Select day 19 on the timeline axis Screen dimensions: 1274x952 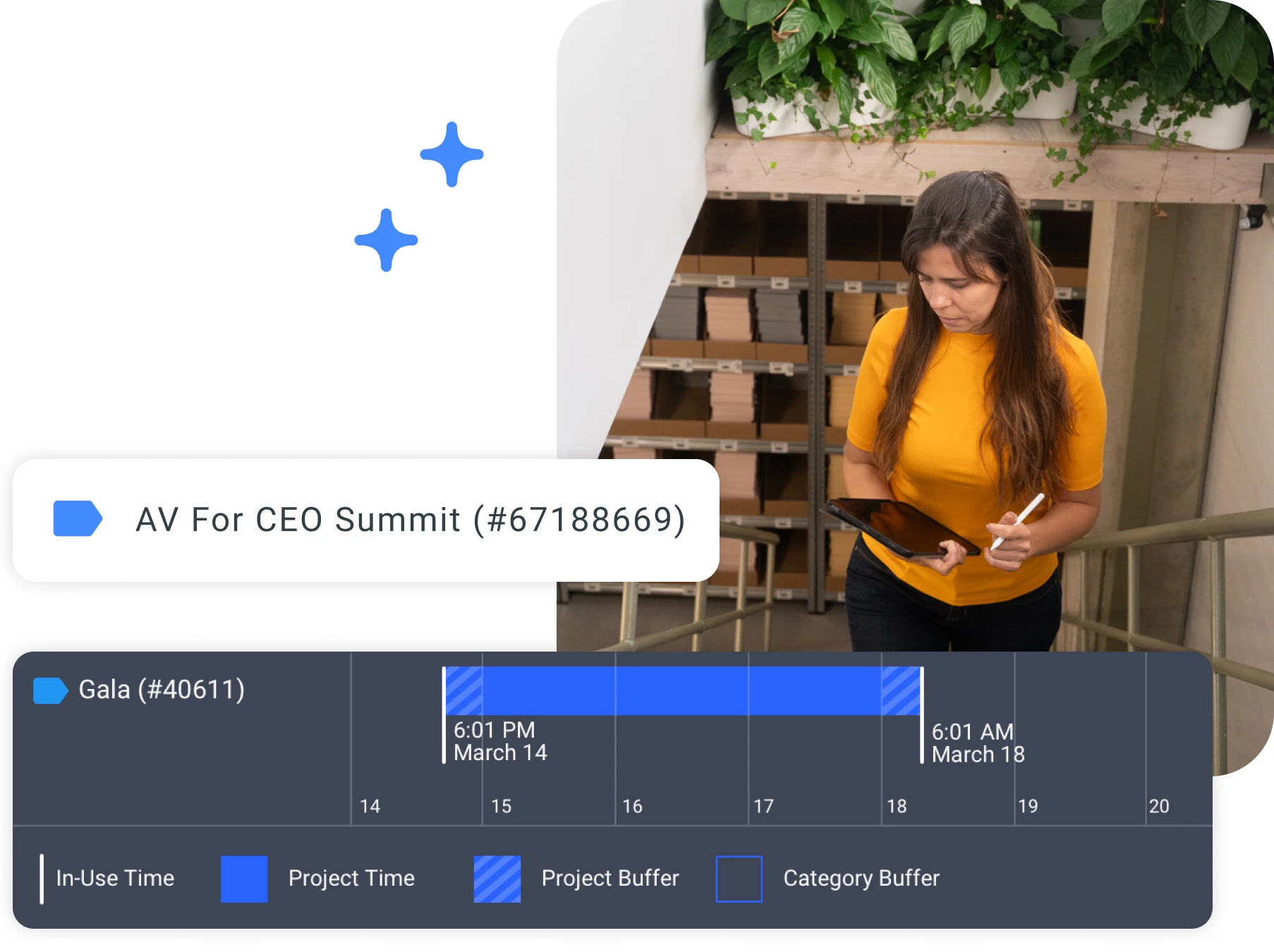coord(1028,806)
